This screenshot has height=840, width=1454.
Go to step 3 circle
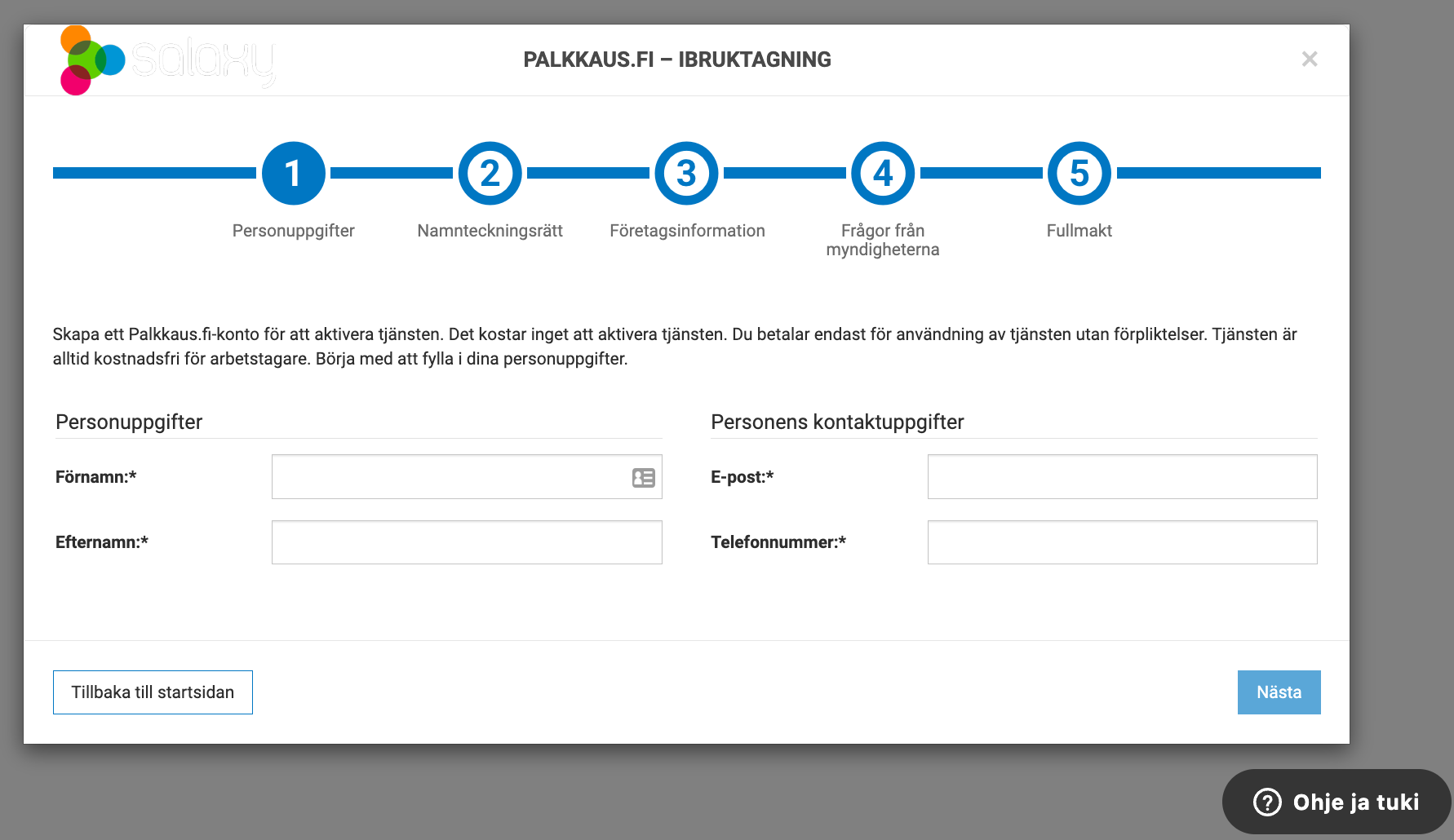pos(686,173)
